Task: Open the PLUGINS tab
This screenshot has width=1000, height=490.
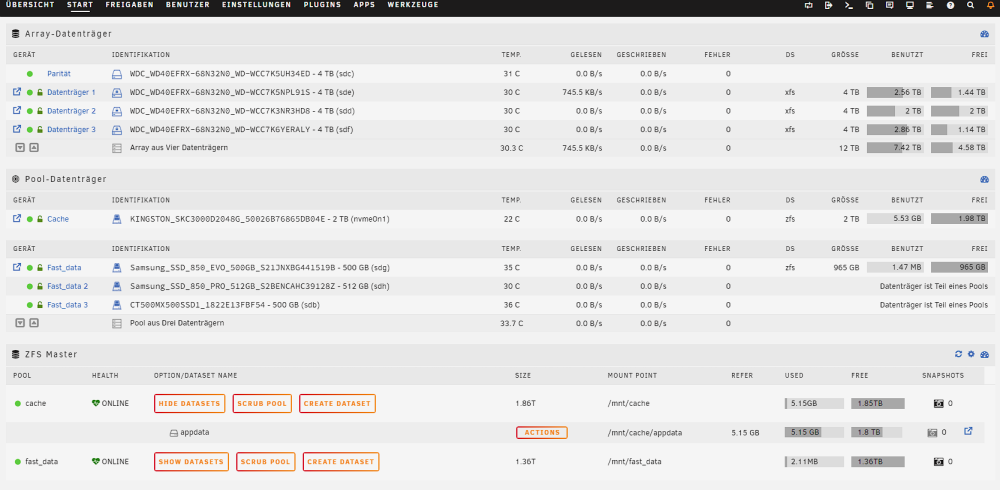Action: (322, 4)
